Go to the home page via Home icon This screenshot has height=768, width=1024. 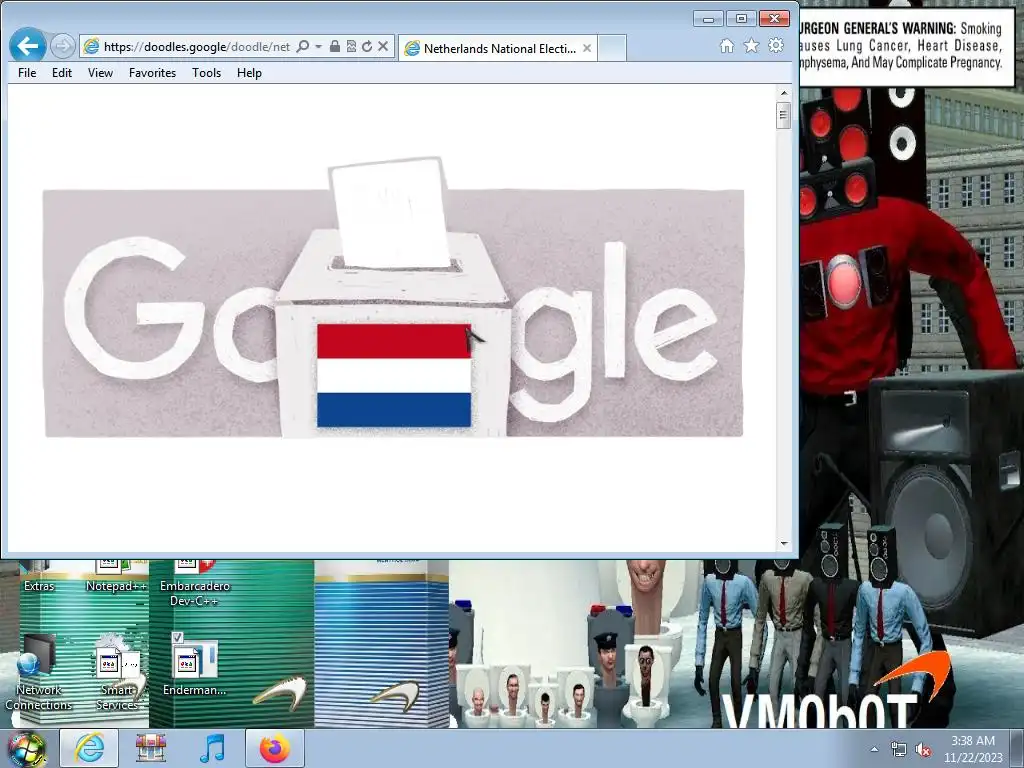(727, 46)
